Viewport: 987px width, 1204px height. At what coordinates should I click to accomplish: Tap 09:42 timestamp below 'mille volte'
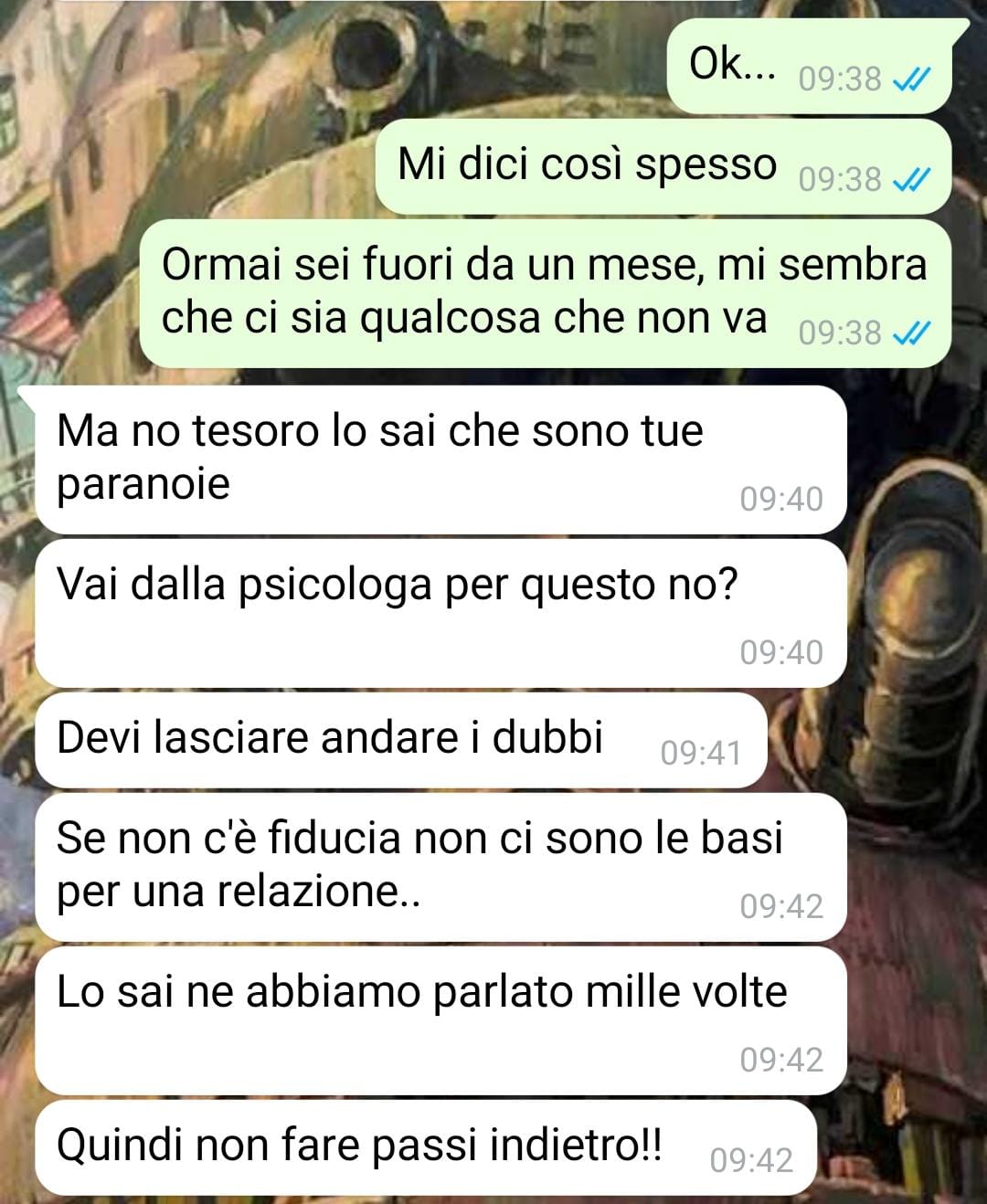tap(781, 1060)
